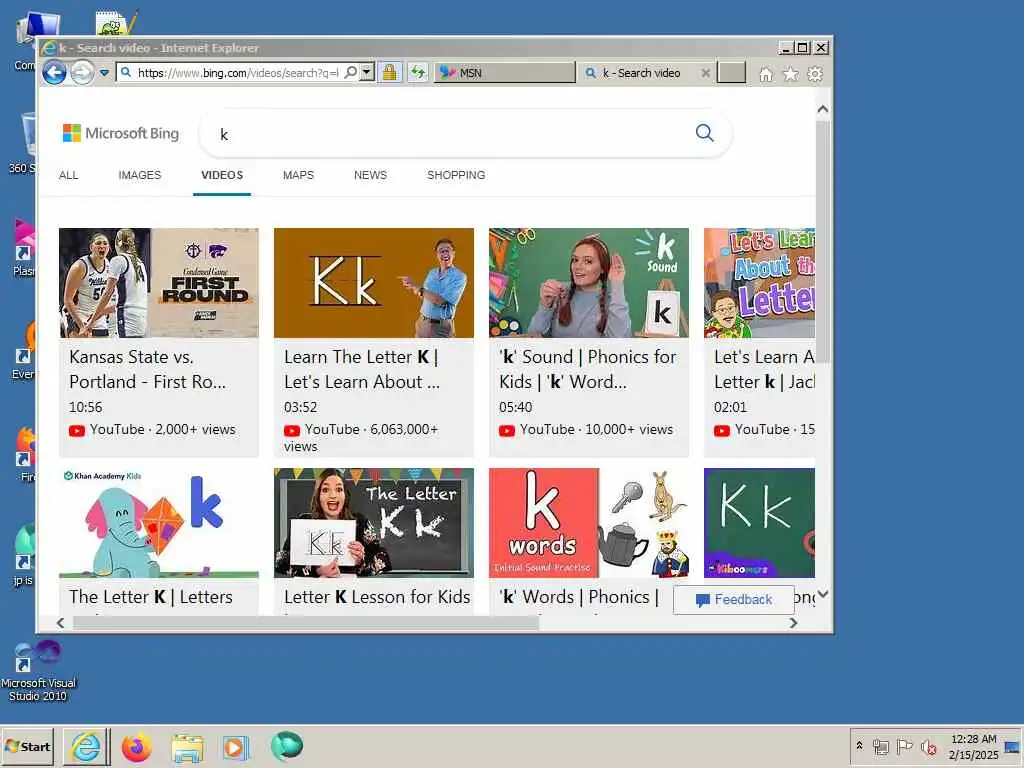
Task: Click the Microsoft Bing logo
Action: point(121,133)
